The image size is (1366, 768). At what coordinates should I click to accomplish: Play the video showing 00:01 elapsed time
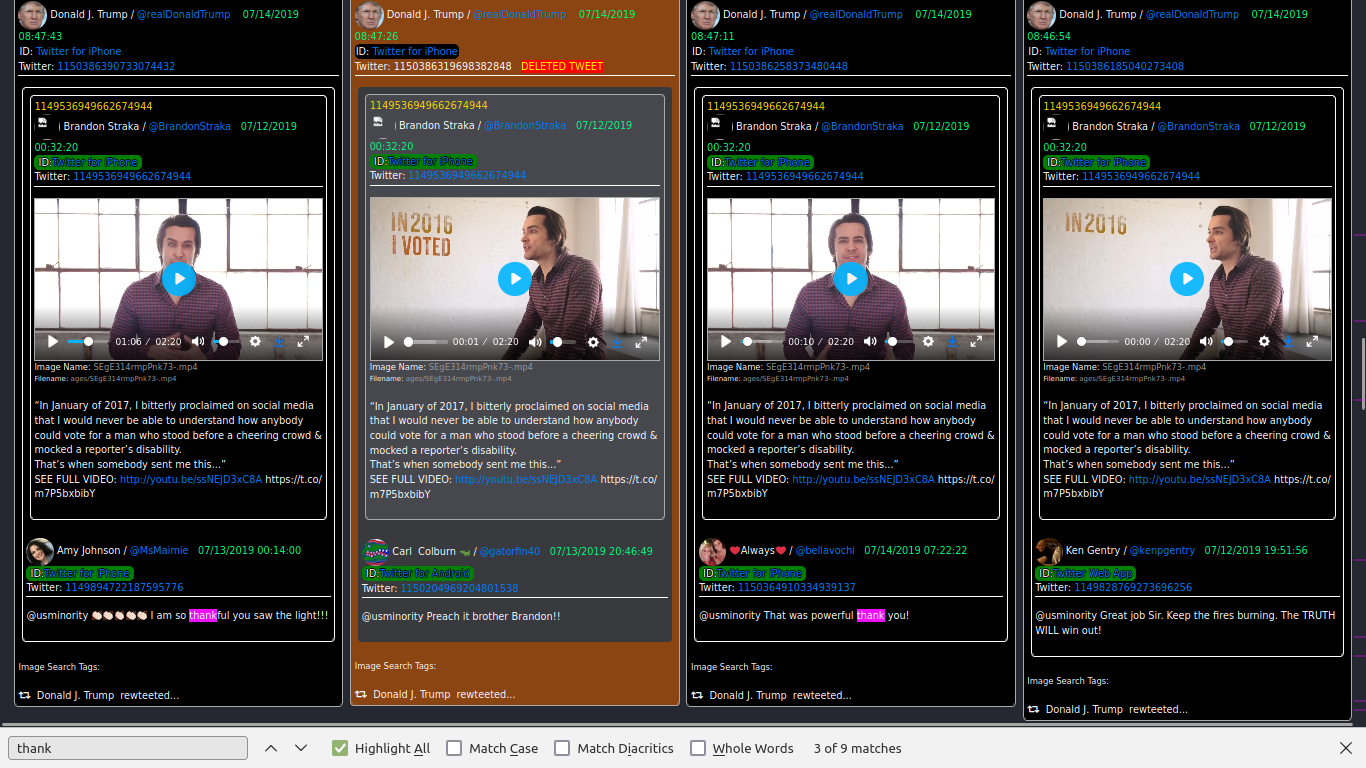tap(389, 342)
